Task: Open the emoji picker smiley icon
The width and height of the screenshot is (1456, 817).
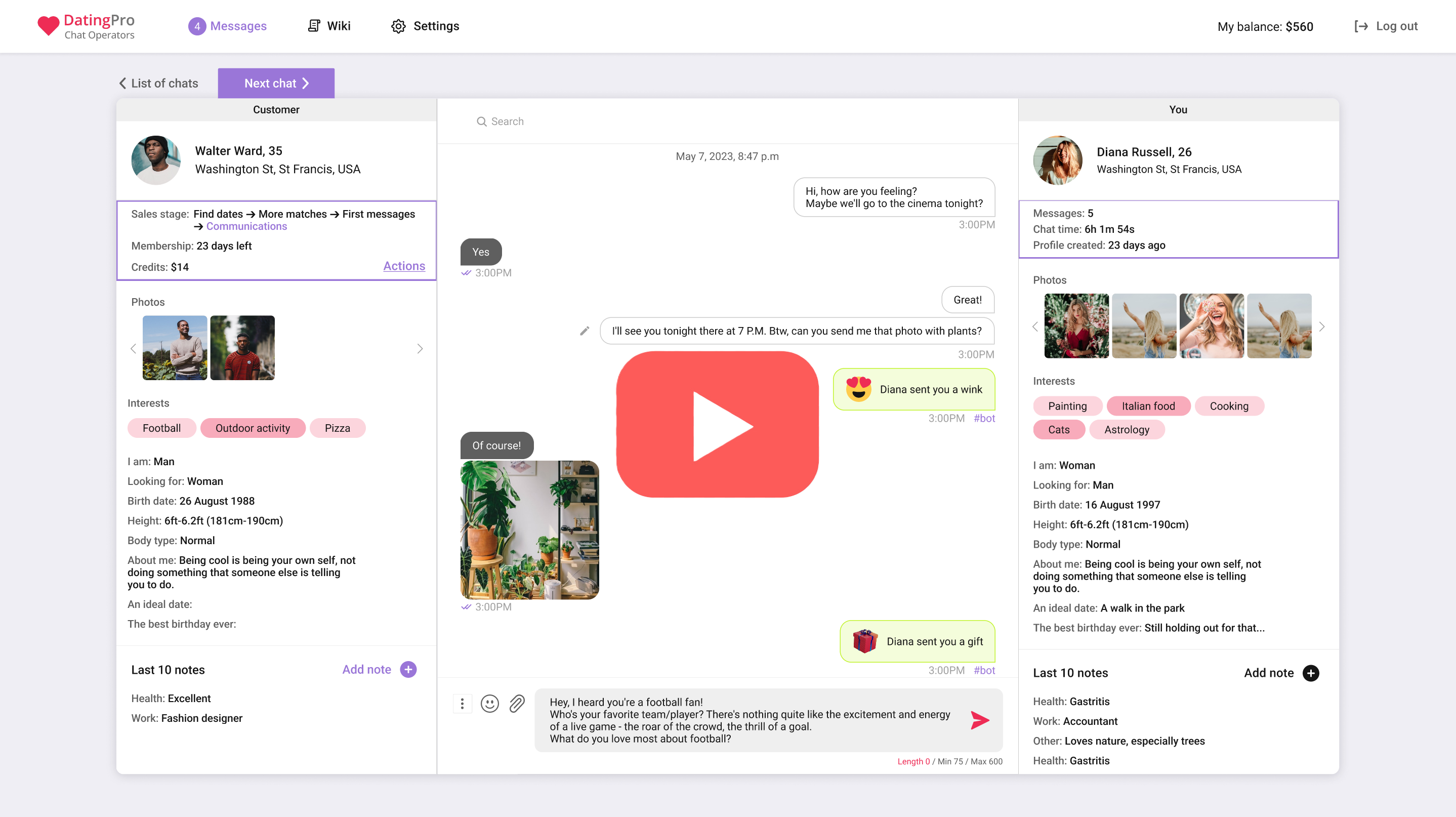Action: point(489,703)
